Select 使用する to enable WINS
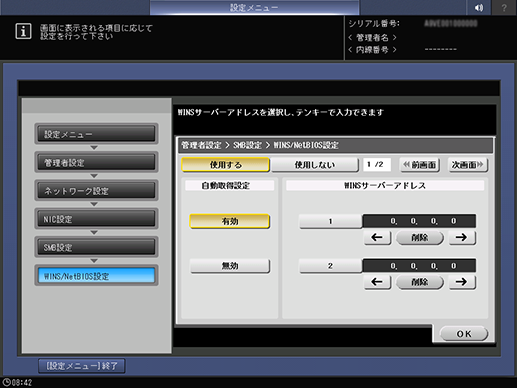Screen dimensions: 517x388 225,165
